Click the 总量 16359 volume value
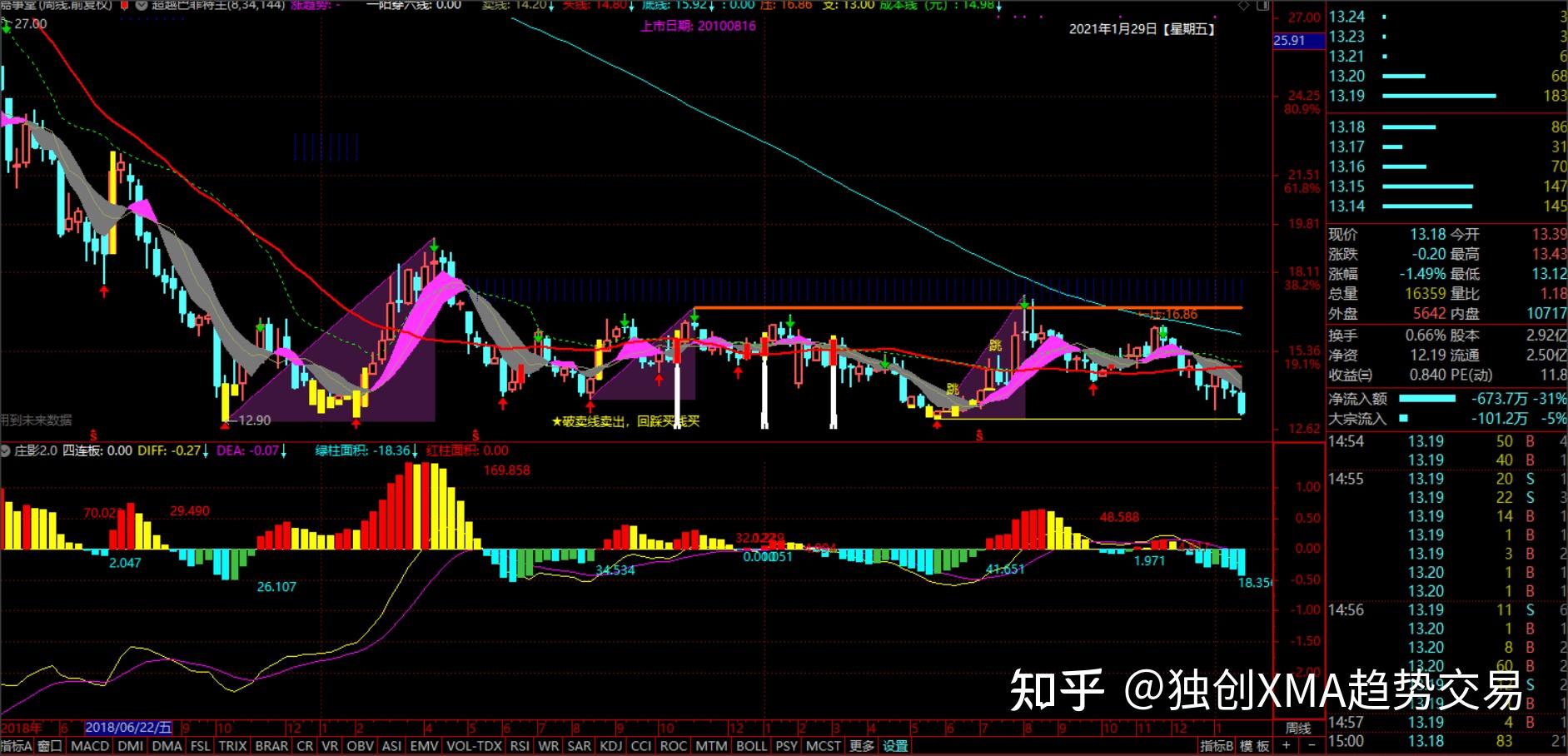The width and height of the screenshot is (1568, 756). point(1426,294)
